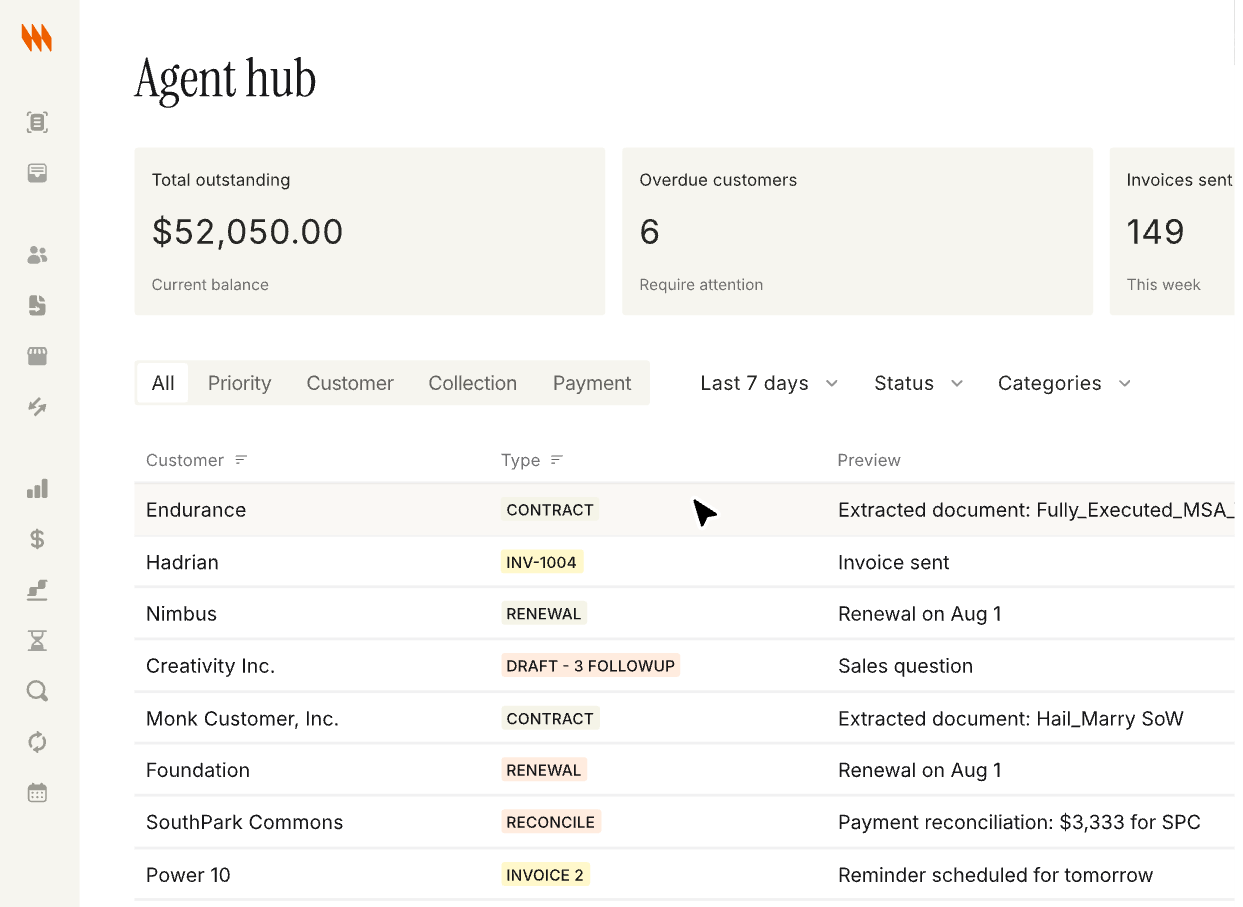Click the Overdue customers card
1243x907 pixels.
pos(857,231)
